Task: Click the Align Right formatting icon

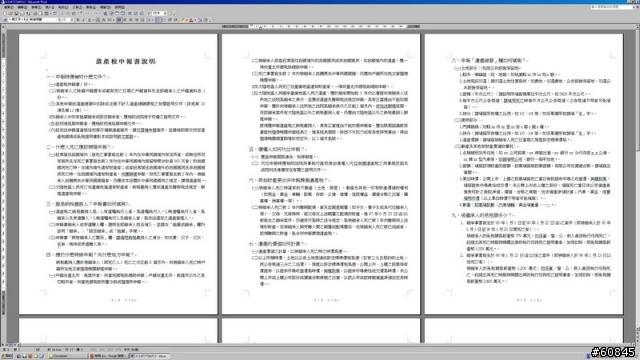Action: (131, 20)
